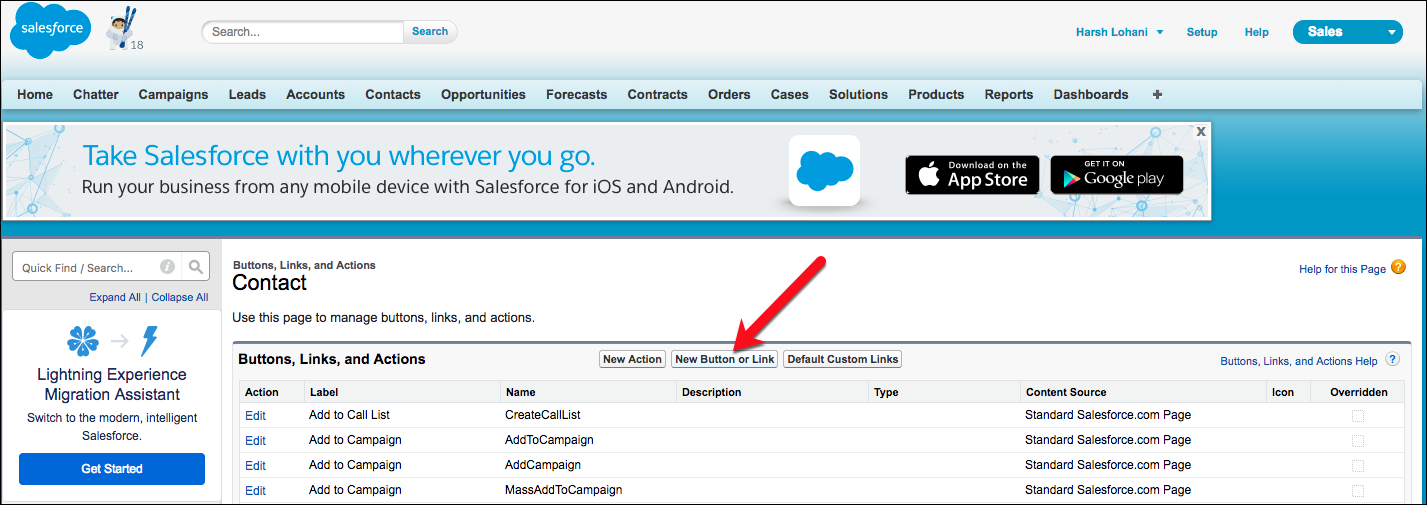Close the mobile app banner with X

coord(1201,131)
